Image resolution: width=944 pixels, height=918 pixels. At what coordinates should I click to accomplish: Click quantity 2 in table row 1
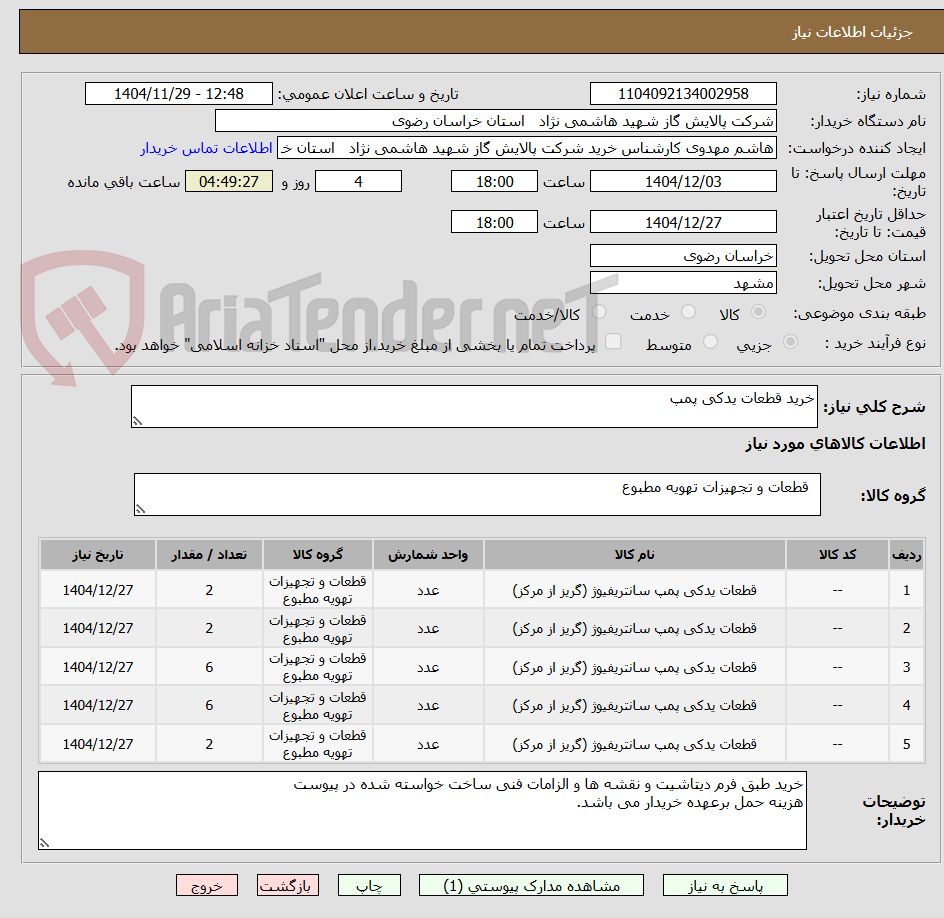(x=209, y=590)
